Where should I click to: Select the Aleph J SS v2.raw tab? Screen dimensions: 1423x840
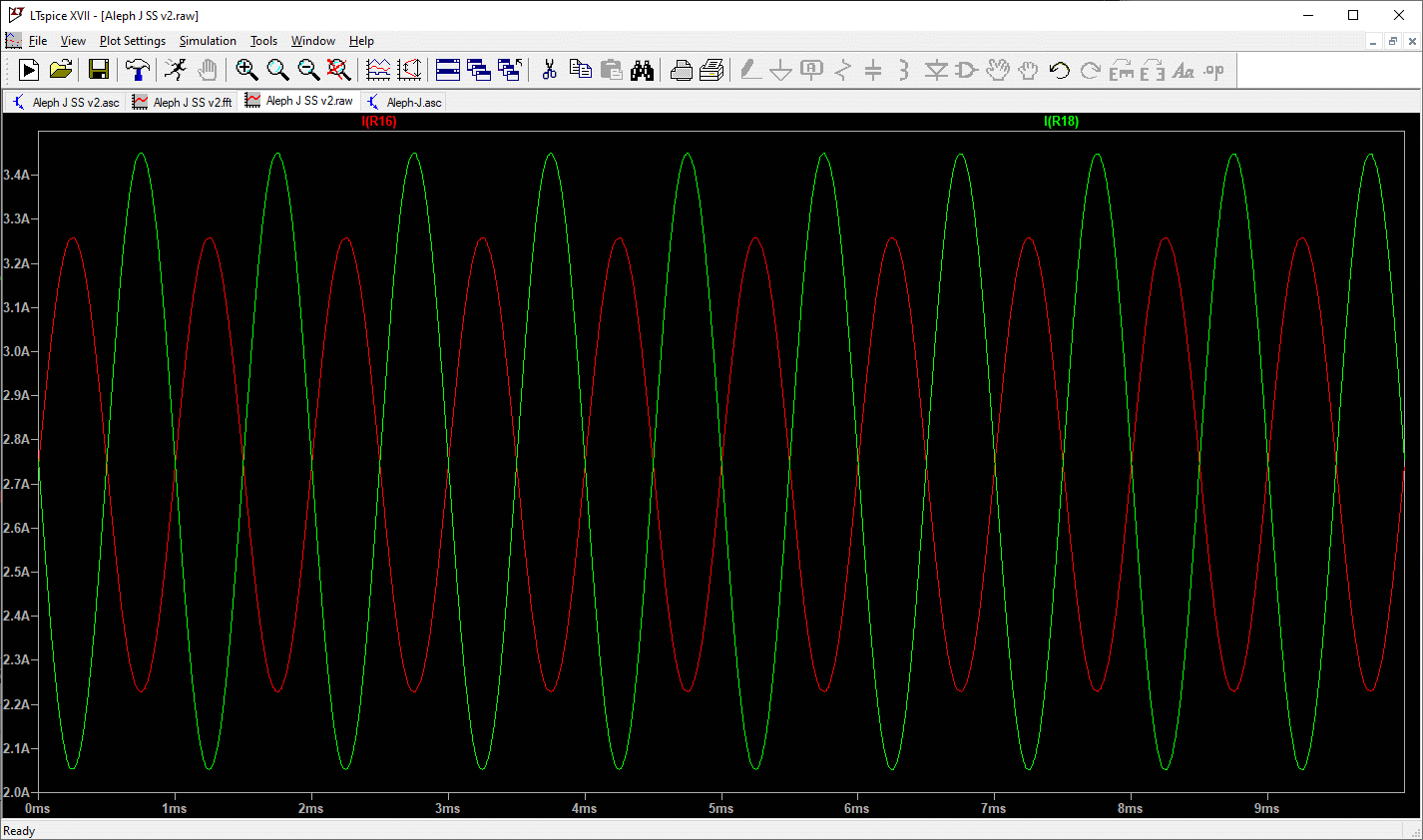point(299,101)
